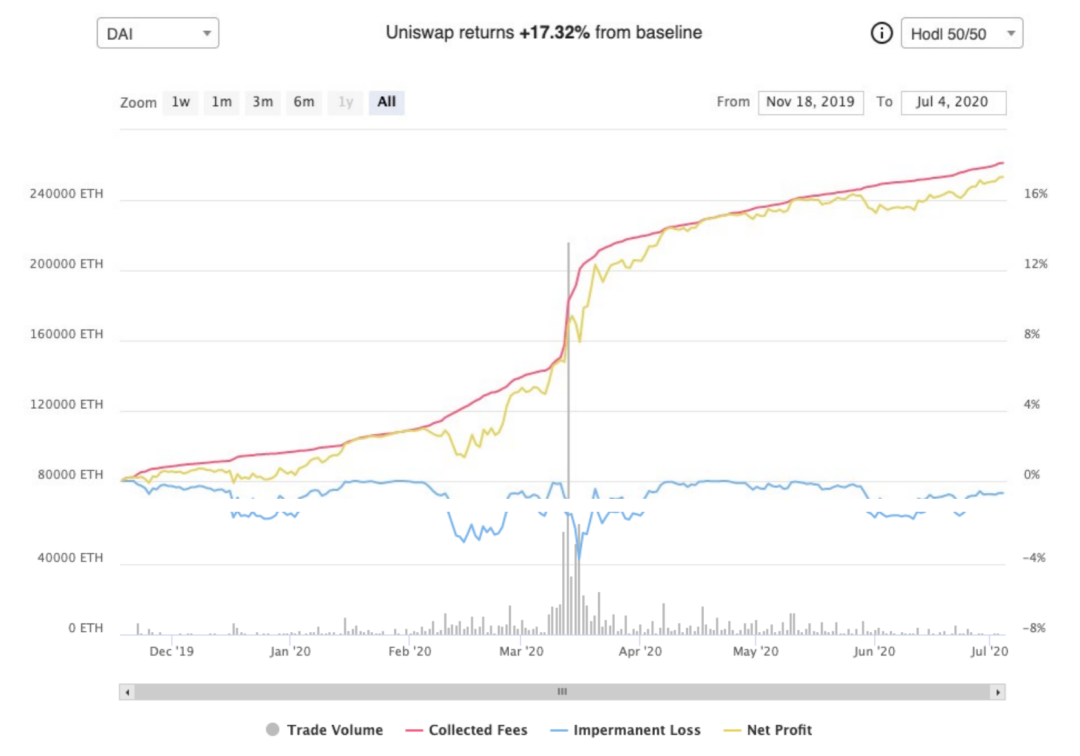Toggle the Trade Volume legend series
This screenshot has height=756, width=1080.
click(x=324, y=730)
